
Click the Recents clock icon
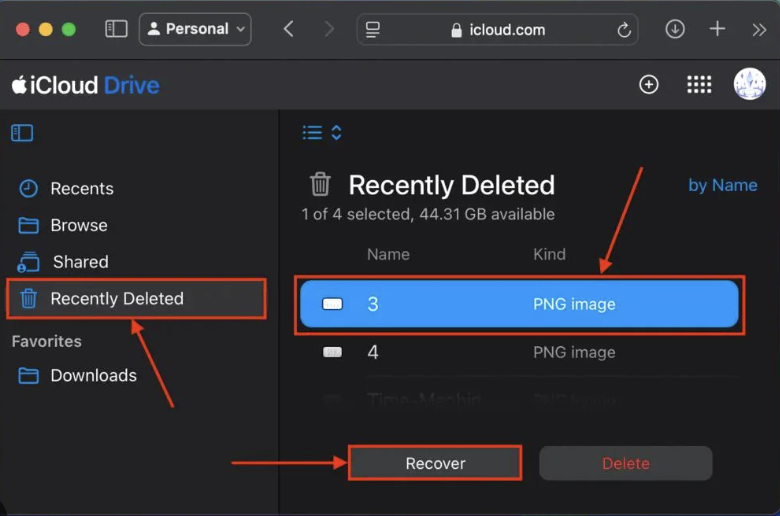pyautogui.click(x=28, y=189)
